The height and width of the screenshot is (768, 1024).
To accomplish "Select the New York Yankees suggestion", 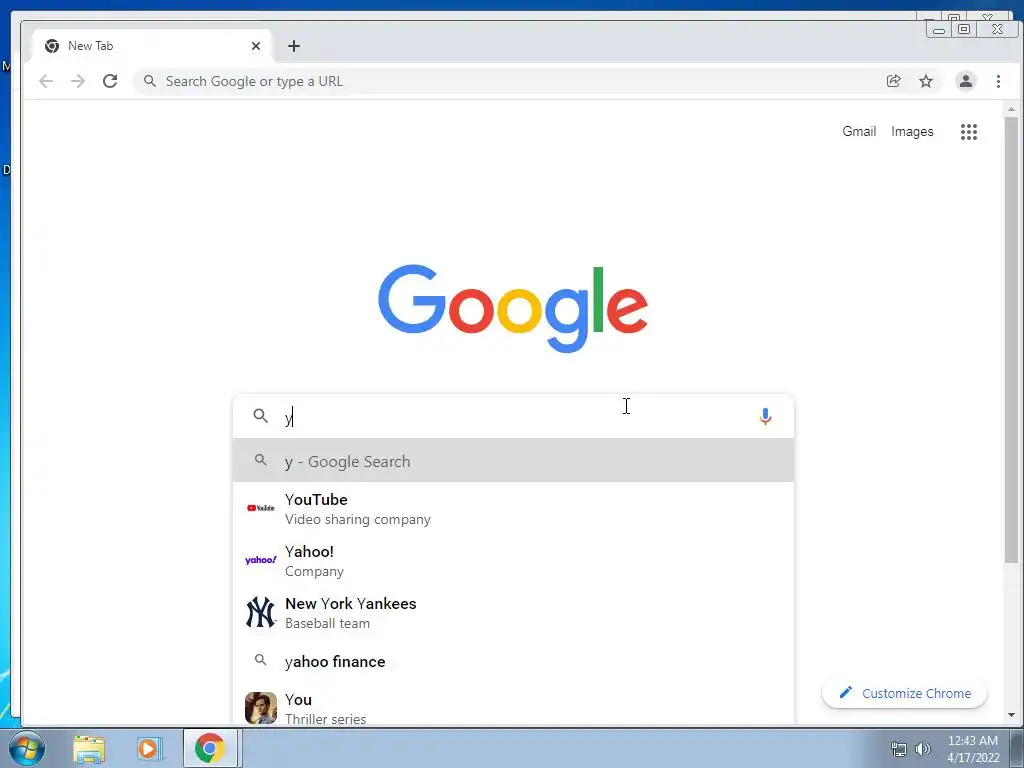I will point(513,613).
